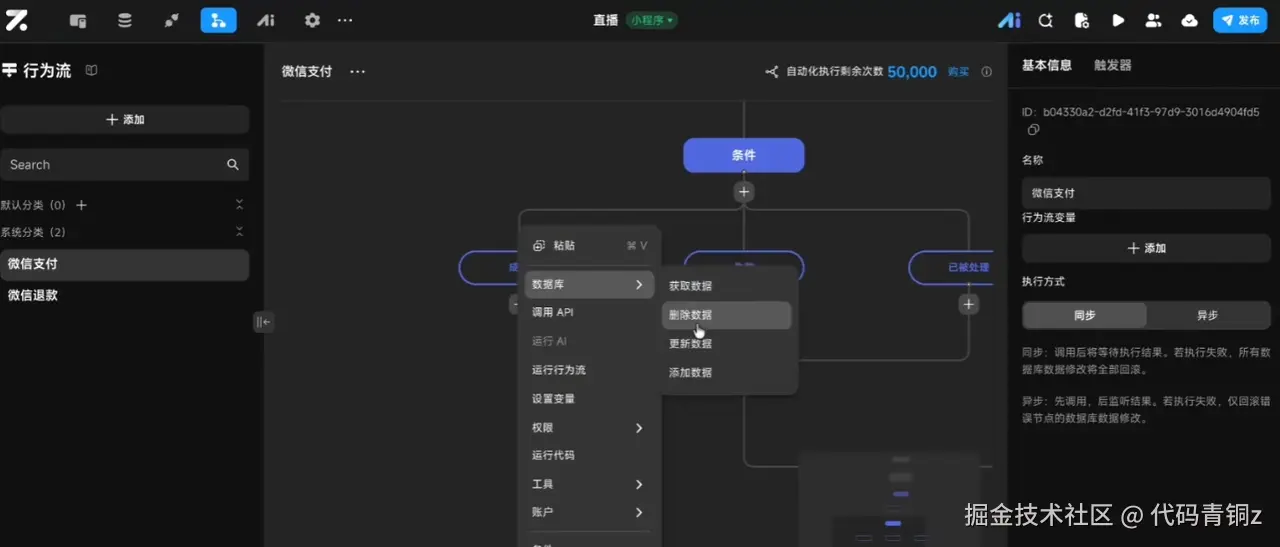Viewport: 1280px width, 547px height.
Task: Click the search-with-sparkle icon in top bar
Action: [1045, 20]
